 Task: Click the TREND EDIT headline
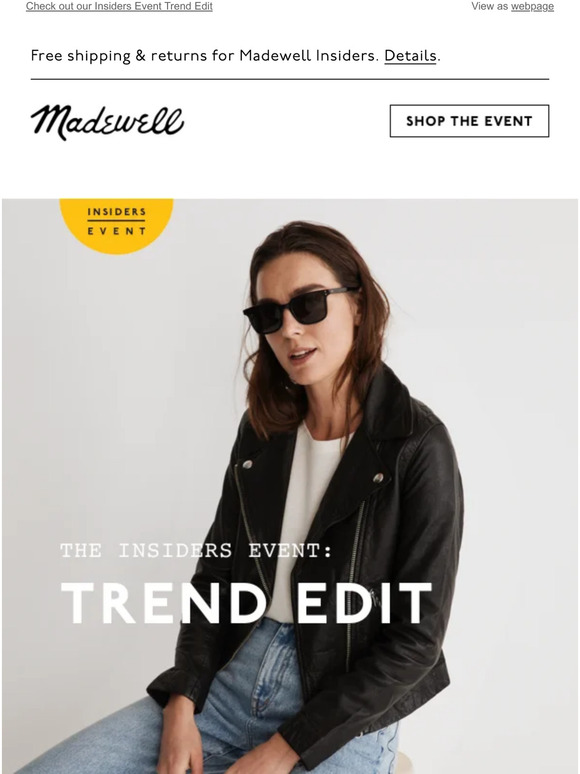246,603
